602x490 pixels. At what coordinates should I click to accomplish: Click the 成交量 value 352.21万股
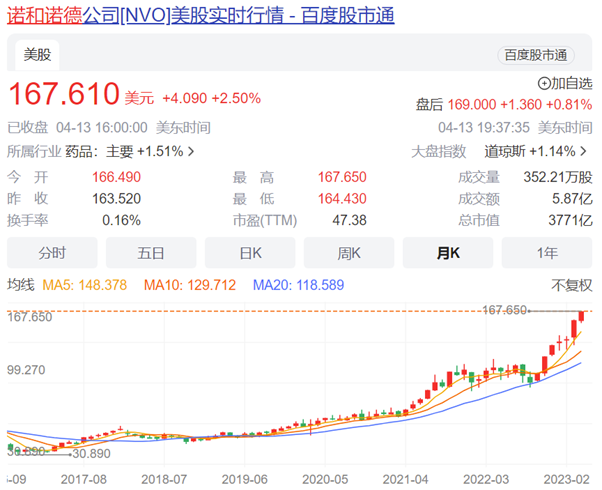pyautogui.click(x=558, y=177)
